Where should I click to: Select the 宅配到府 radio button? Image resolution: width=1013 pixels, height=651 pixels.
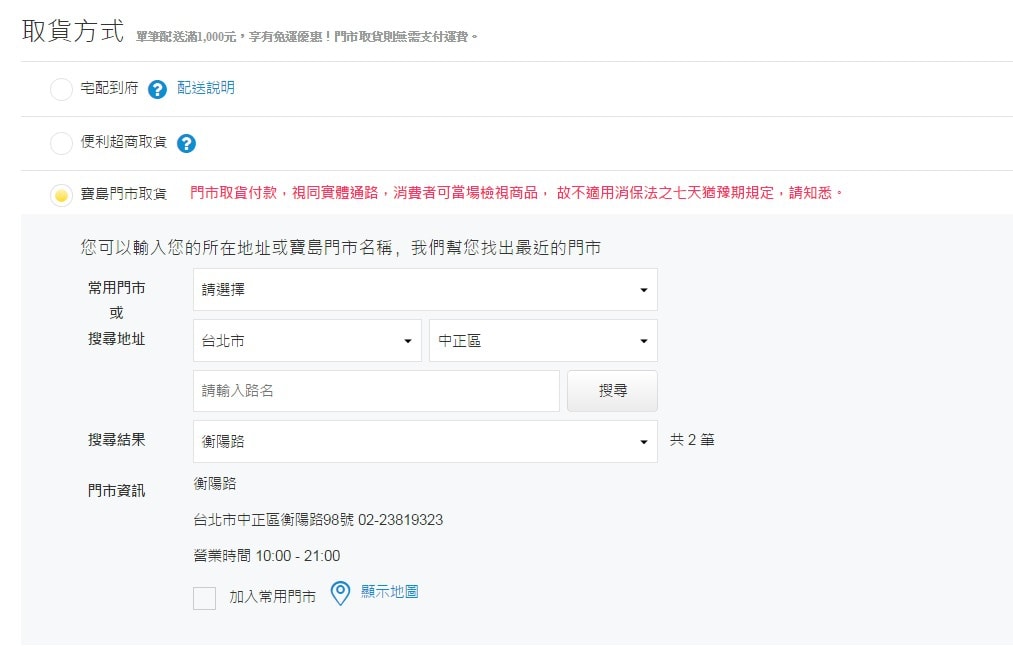[x=61, y=90]
